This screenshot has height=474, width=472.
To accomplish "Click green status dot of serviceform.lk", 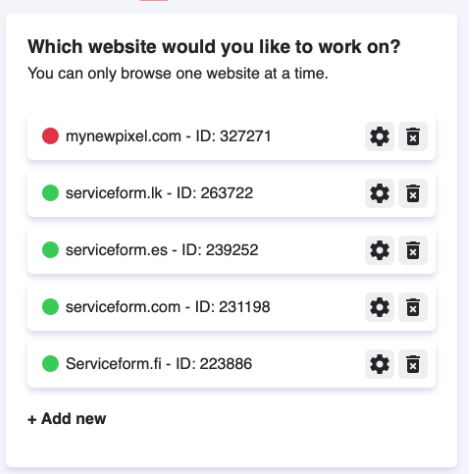I will (50, 193).
